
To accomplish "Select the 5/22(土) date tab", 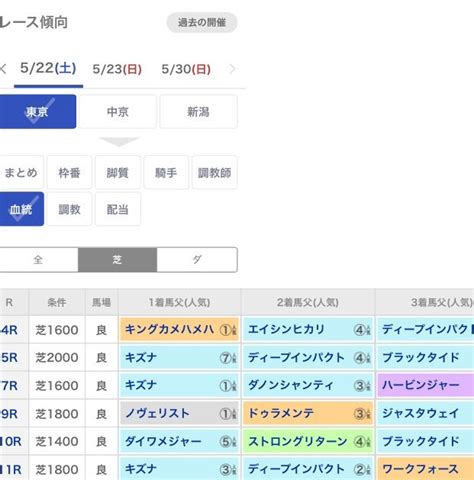I will [x=48, y=68].
